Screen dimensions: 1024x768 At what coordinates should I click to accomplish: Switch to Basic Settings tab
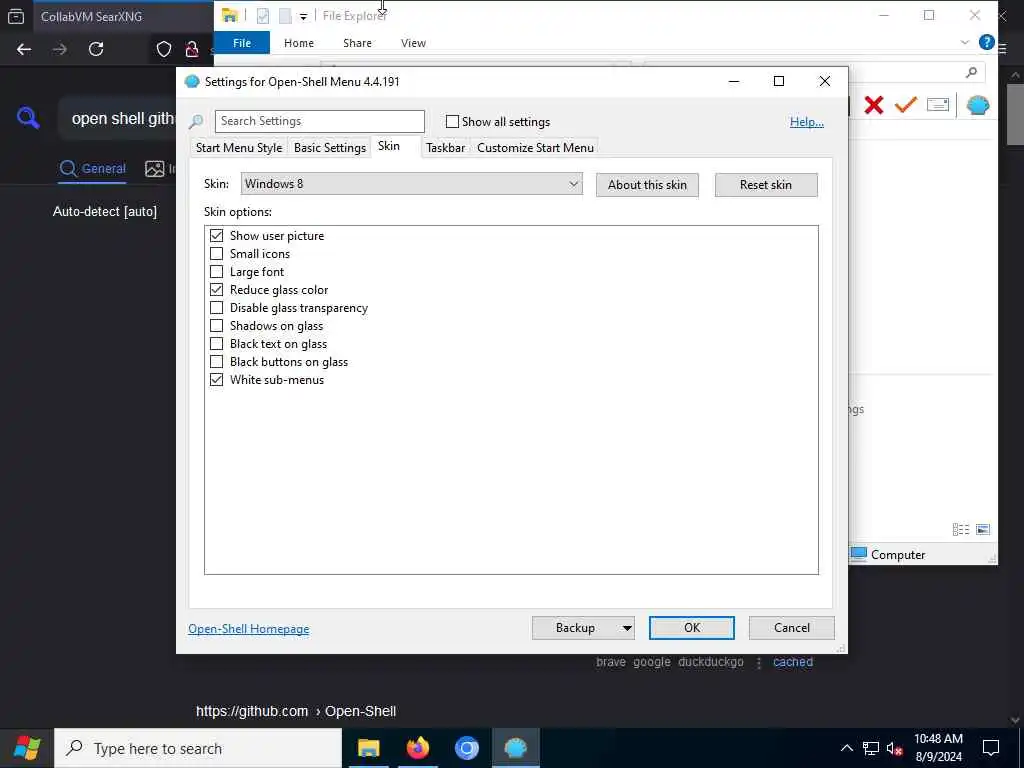pos(330,148)
